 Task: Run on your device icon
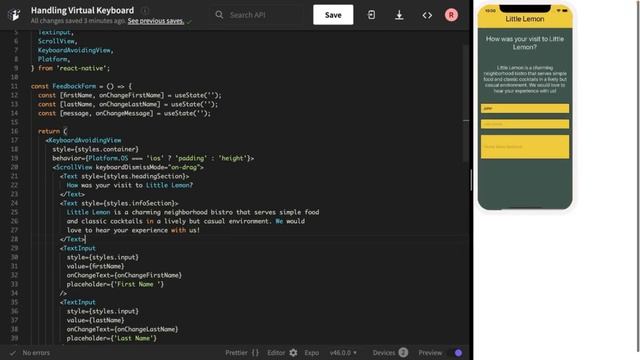371,15
